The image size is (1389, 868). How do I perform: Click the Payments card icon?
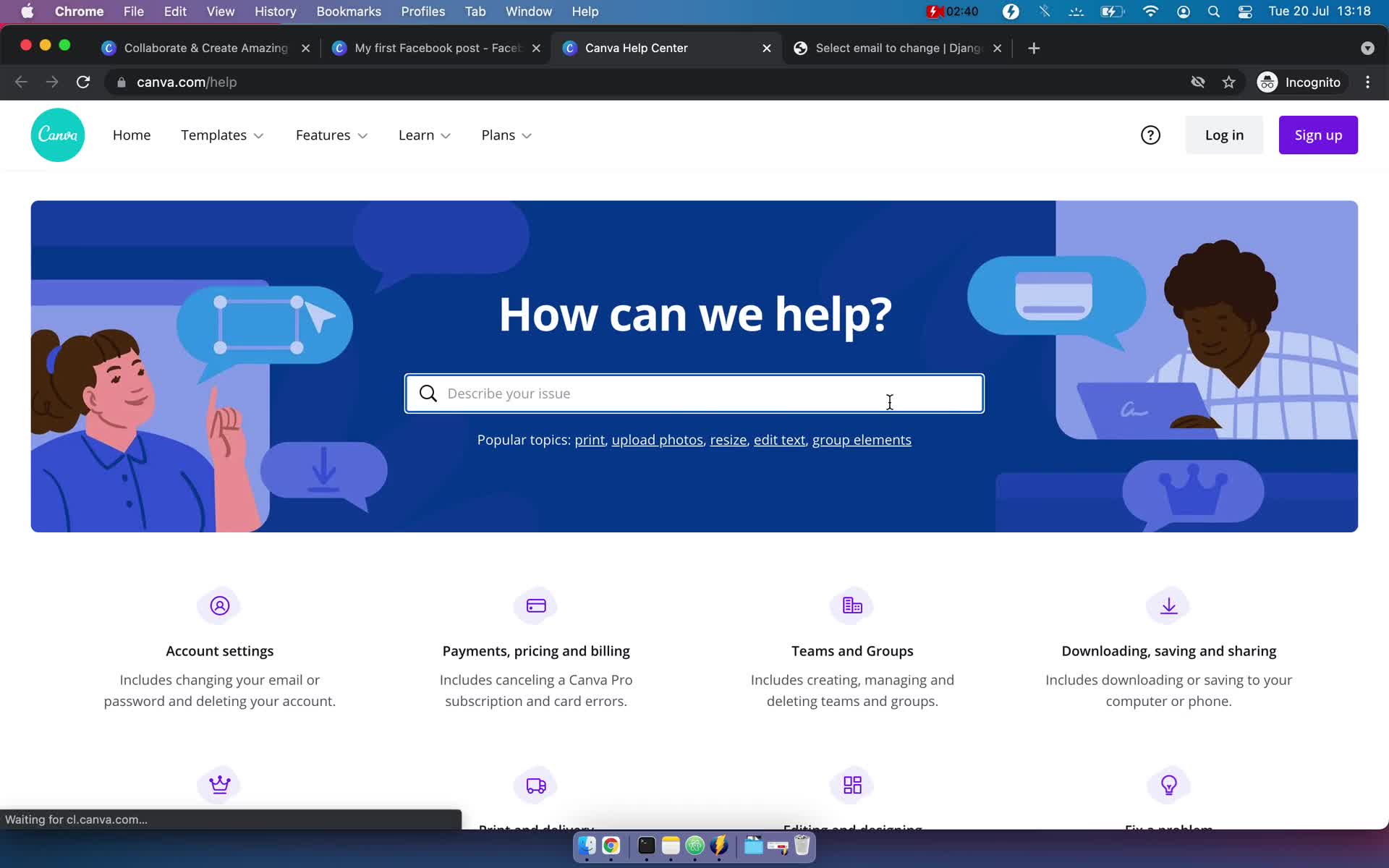coord(536,605)
